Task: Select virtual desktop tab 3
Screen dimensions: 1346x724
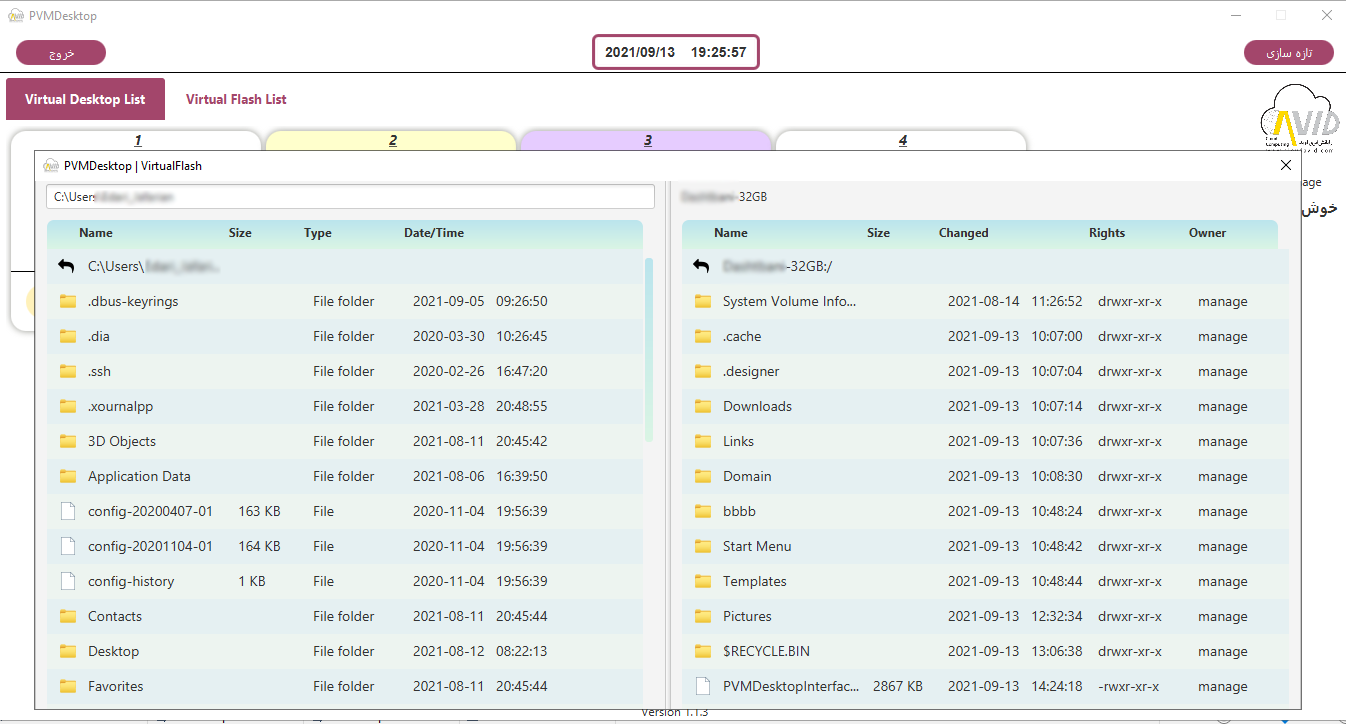Action: coord(648,140)
